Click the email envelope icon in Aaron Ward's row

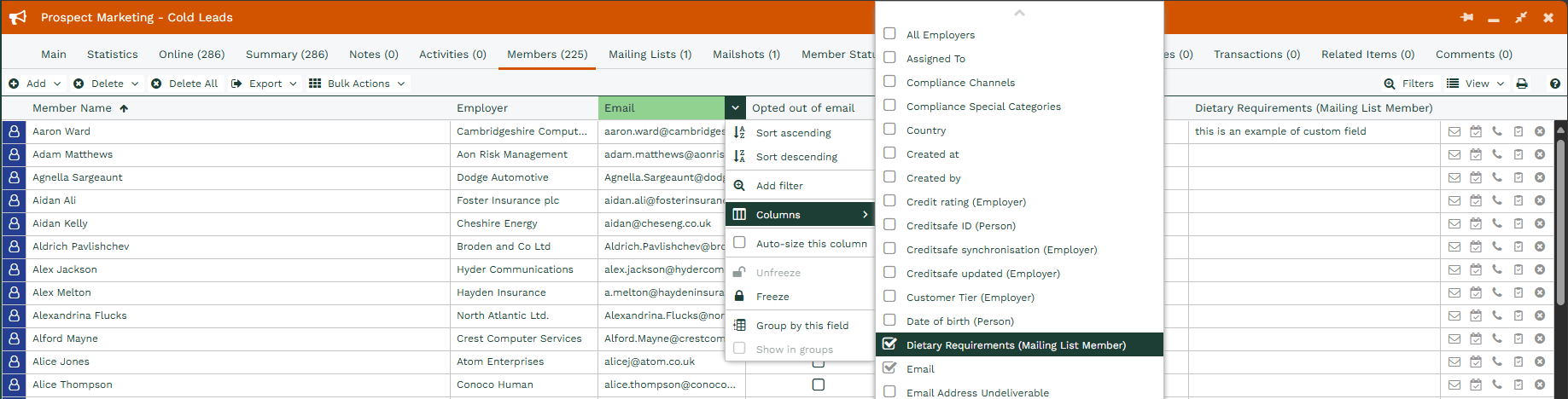coord(1454,131)
